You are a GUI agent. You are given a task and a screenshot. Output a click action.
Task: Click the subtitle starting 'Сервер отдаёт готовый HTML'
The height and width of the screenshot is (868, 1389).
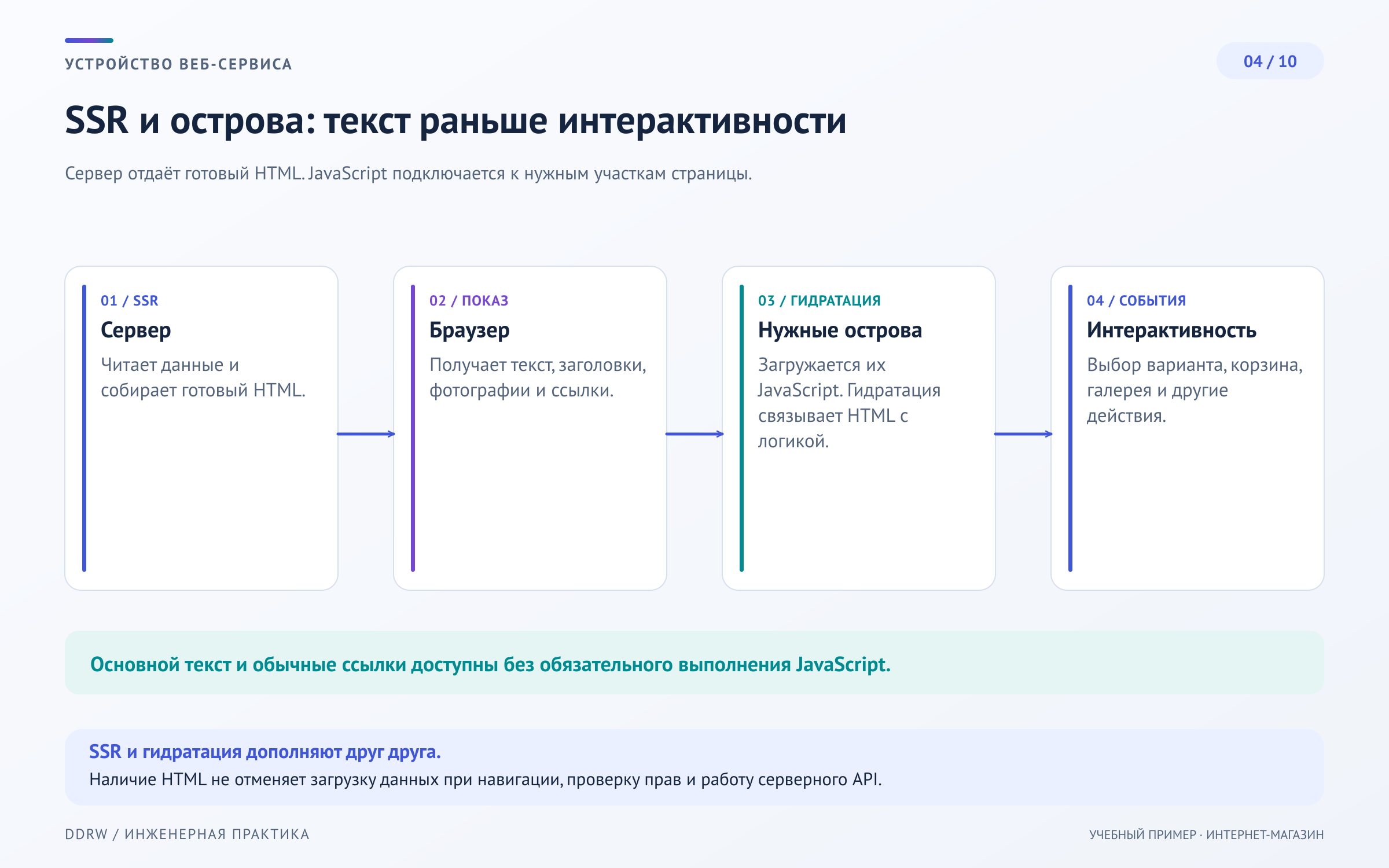(x=408, y=174)
